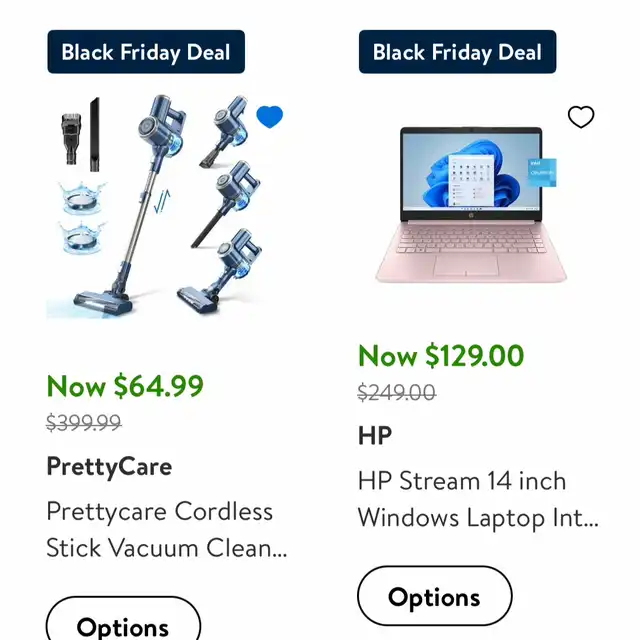Click the crossed-out $399.99 original price
Screen dimensions: 640x640
pos(84,422)
